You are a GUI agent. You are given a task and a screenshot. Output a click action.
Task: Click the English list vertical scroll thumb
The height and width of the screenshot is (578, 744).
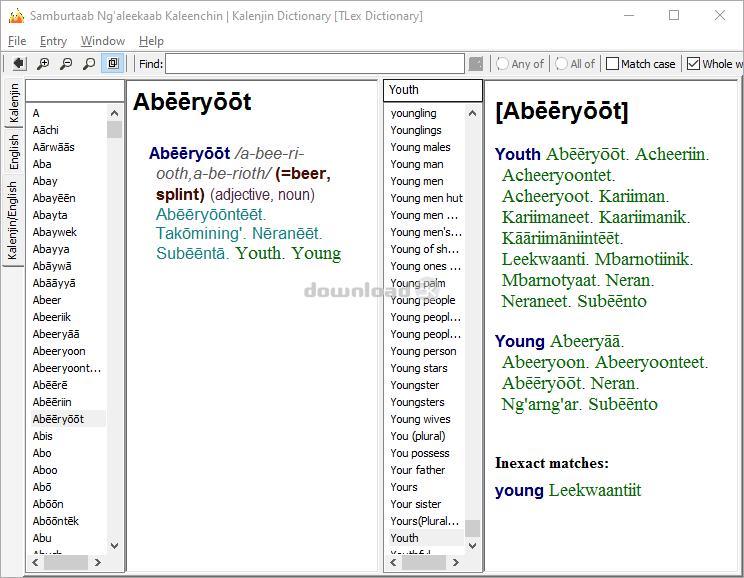pyautogui.click(x=472, y=528)
